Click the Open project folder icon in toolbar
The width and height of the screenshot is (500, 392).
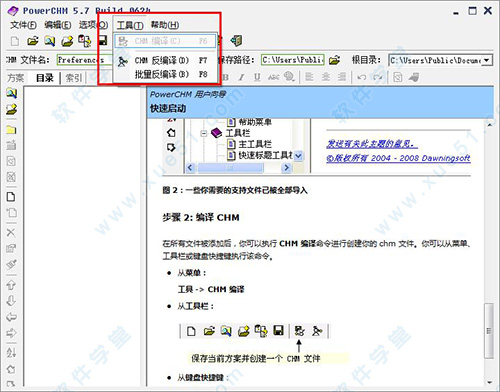tap(33, 41)
